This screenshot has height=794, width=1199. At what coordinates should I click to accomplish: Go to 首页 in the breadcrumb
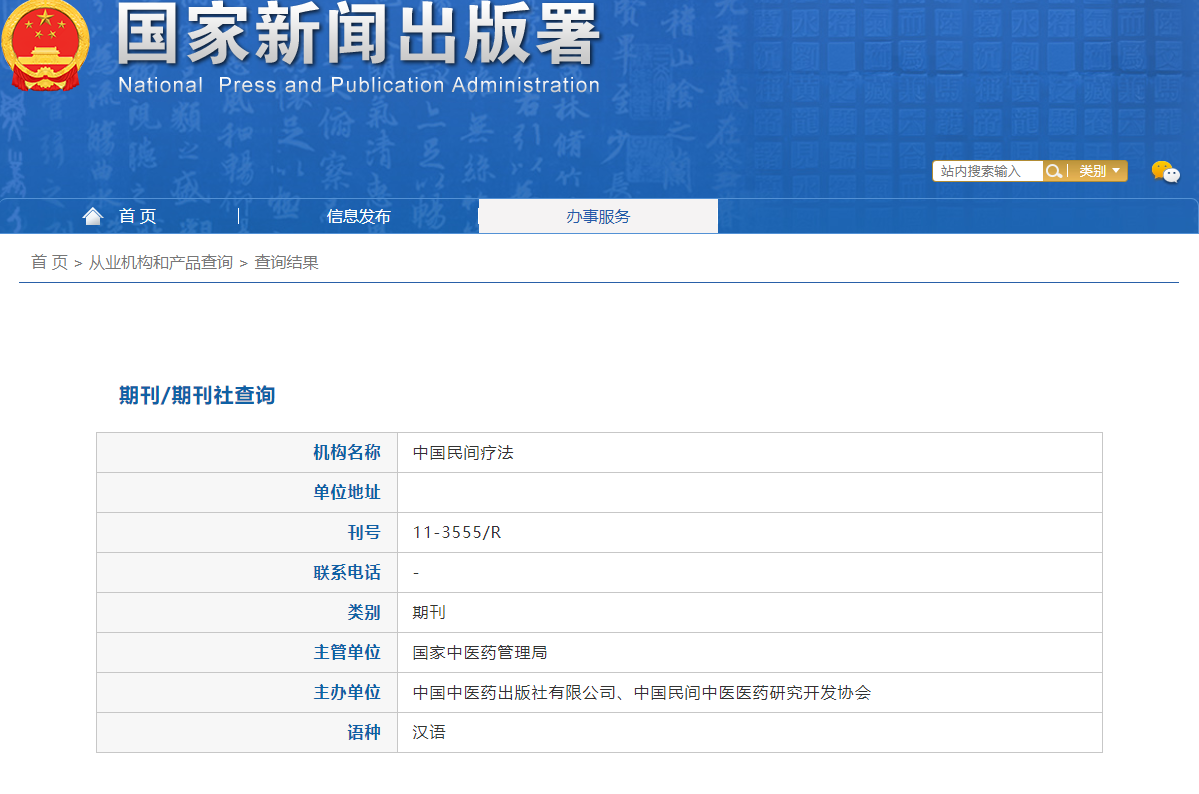(x=49, y=262)
